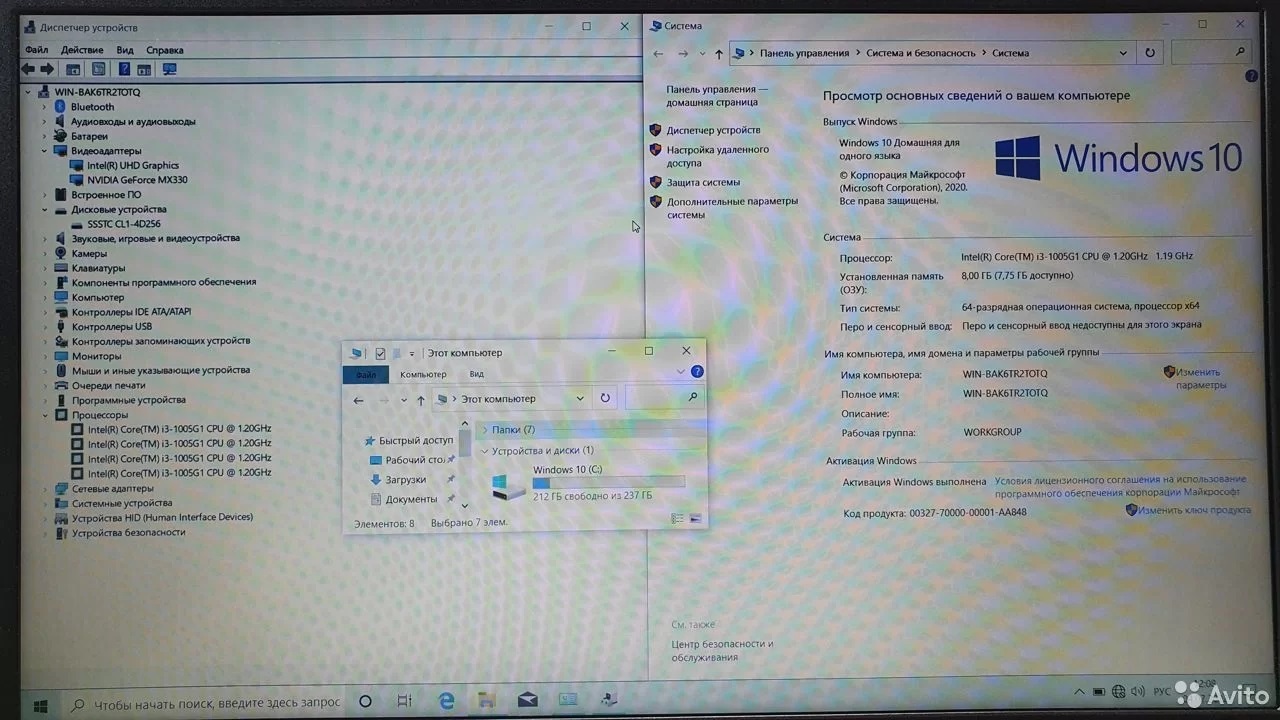1280x720 pixels.
Task: Open the Файл tab in Explorer window
Action: point(365,375)
